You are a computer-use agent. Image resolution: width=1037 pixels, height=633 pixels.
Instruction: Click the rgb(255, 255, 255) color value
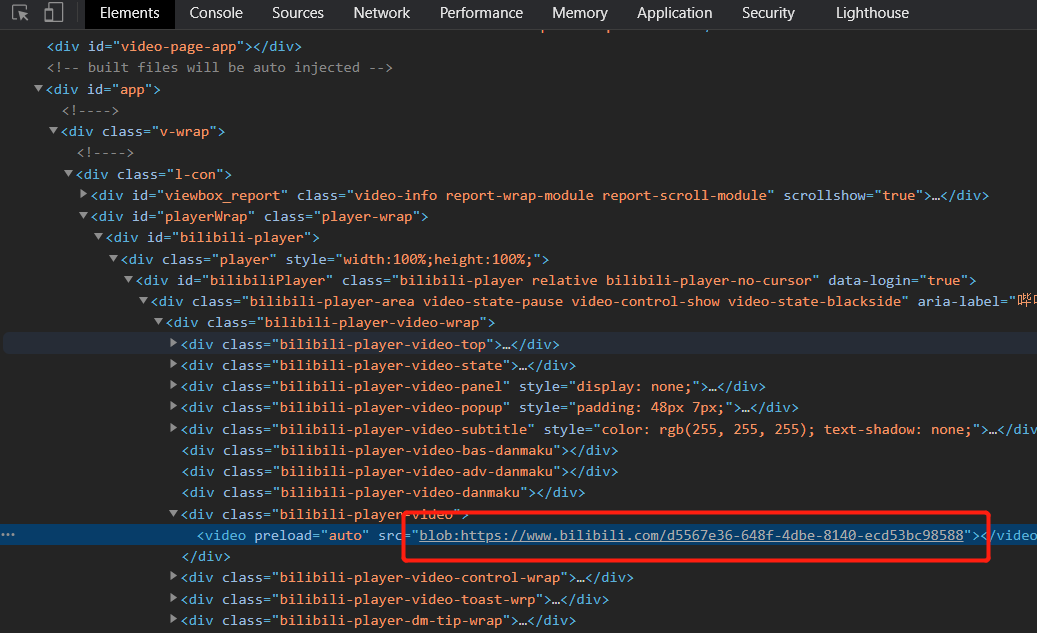737,429
